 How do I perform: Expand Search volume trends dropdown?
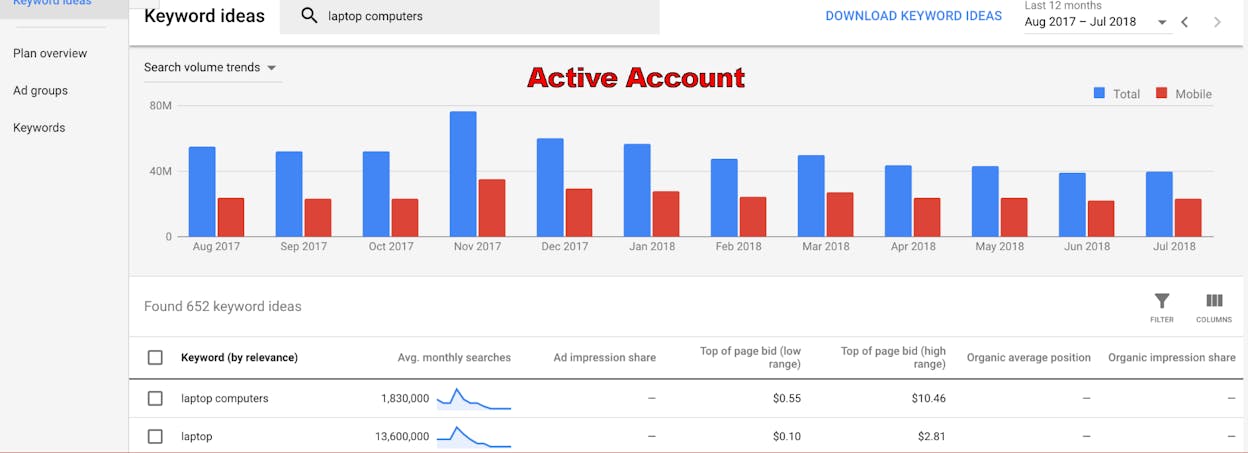211,67
